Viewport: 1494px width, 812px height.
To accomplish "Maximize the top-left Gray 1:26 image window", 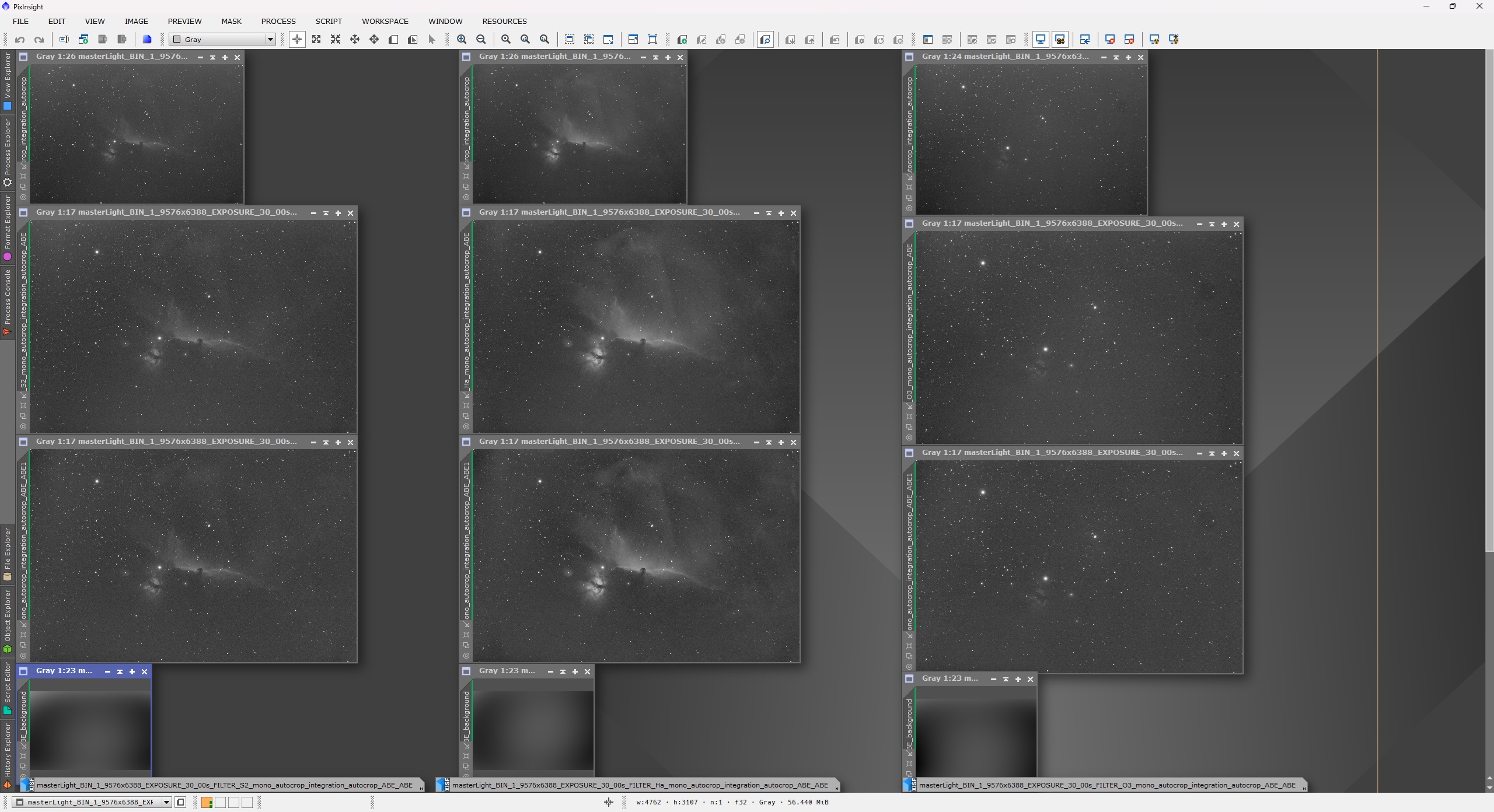I will (x=225, y=57).
